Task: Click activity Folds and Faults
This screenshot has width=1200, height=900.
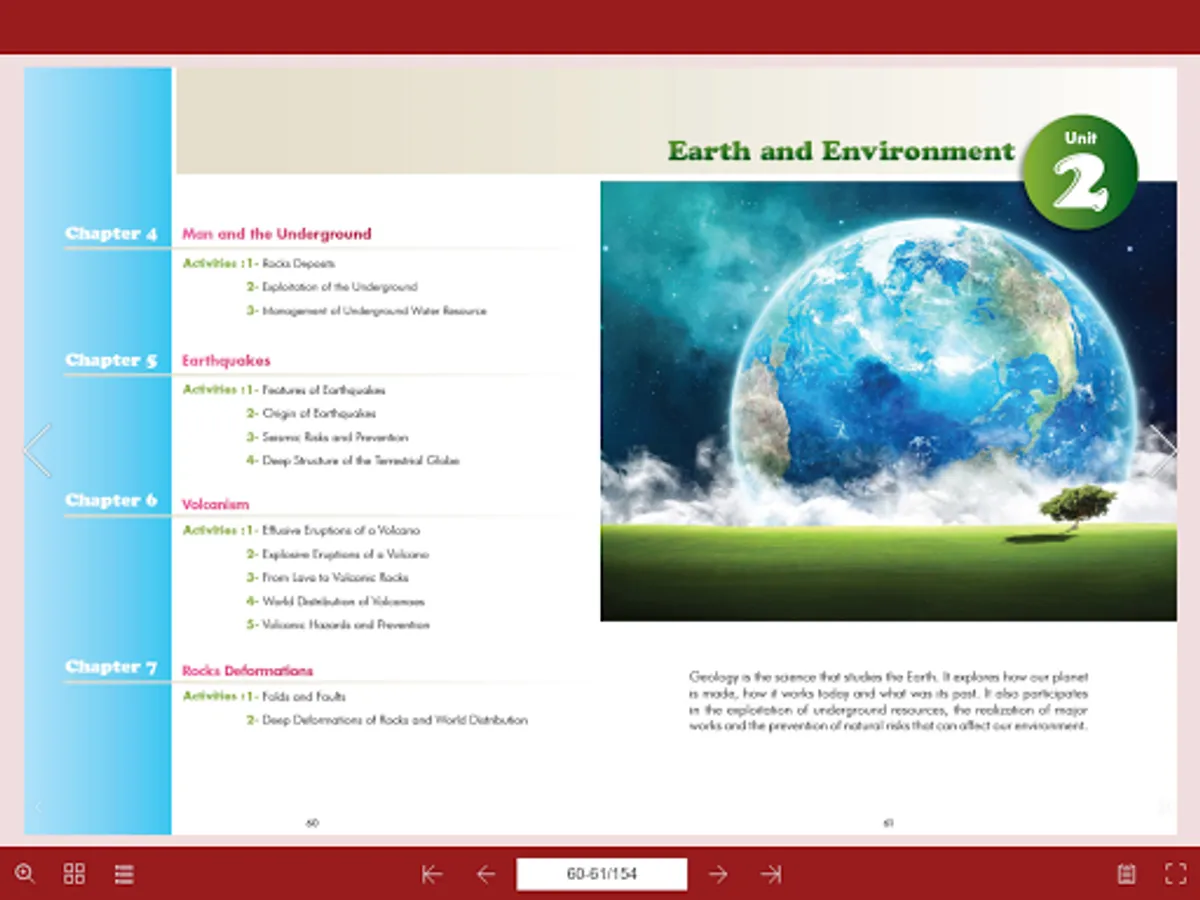Action: [x=303, y=697]
